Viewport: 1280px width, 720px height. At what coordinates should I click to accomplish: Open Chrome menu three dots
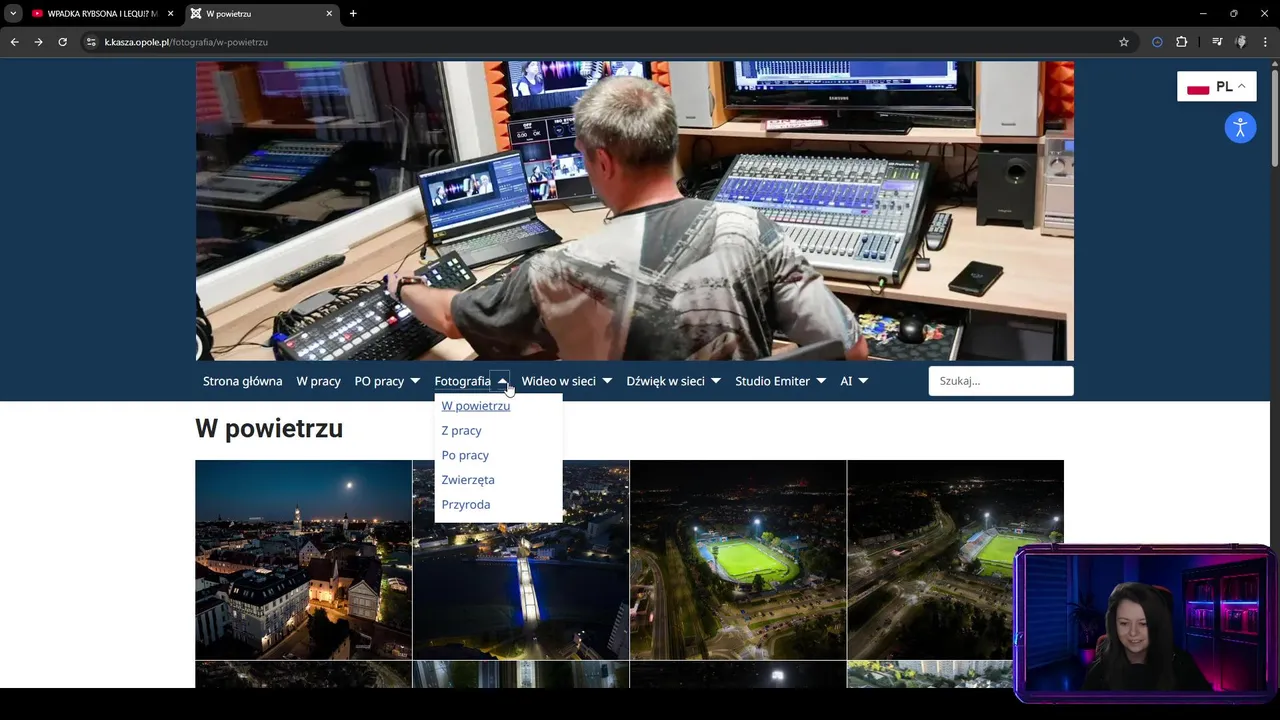(1266, 42)
